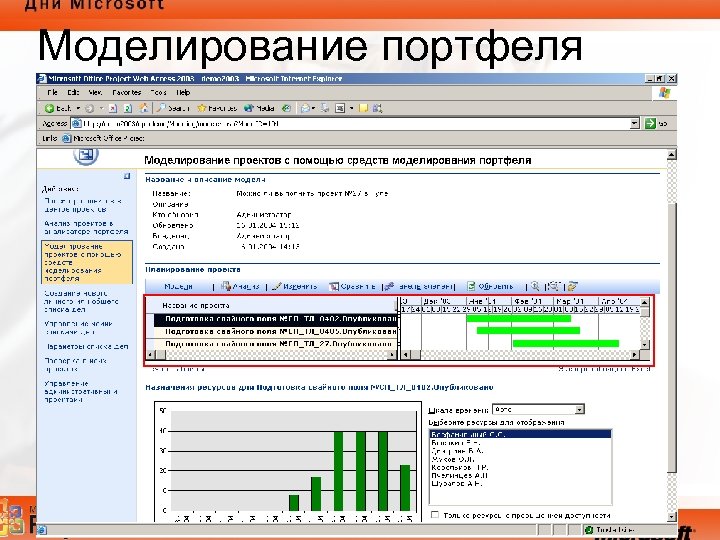The height and width of the screenshot is (540, 720).
Task: Click the Edit page toolbar icon
Action: tap(340, 108)
